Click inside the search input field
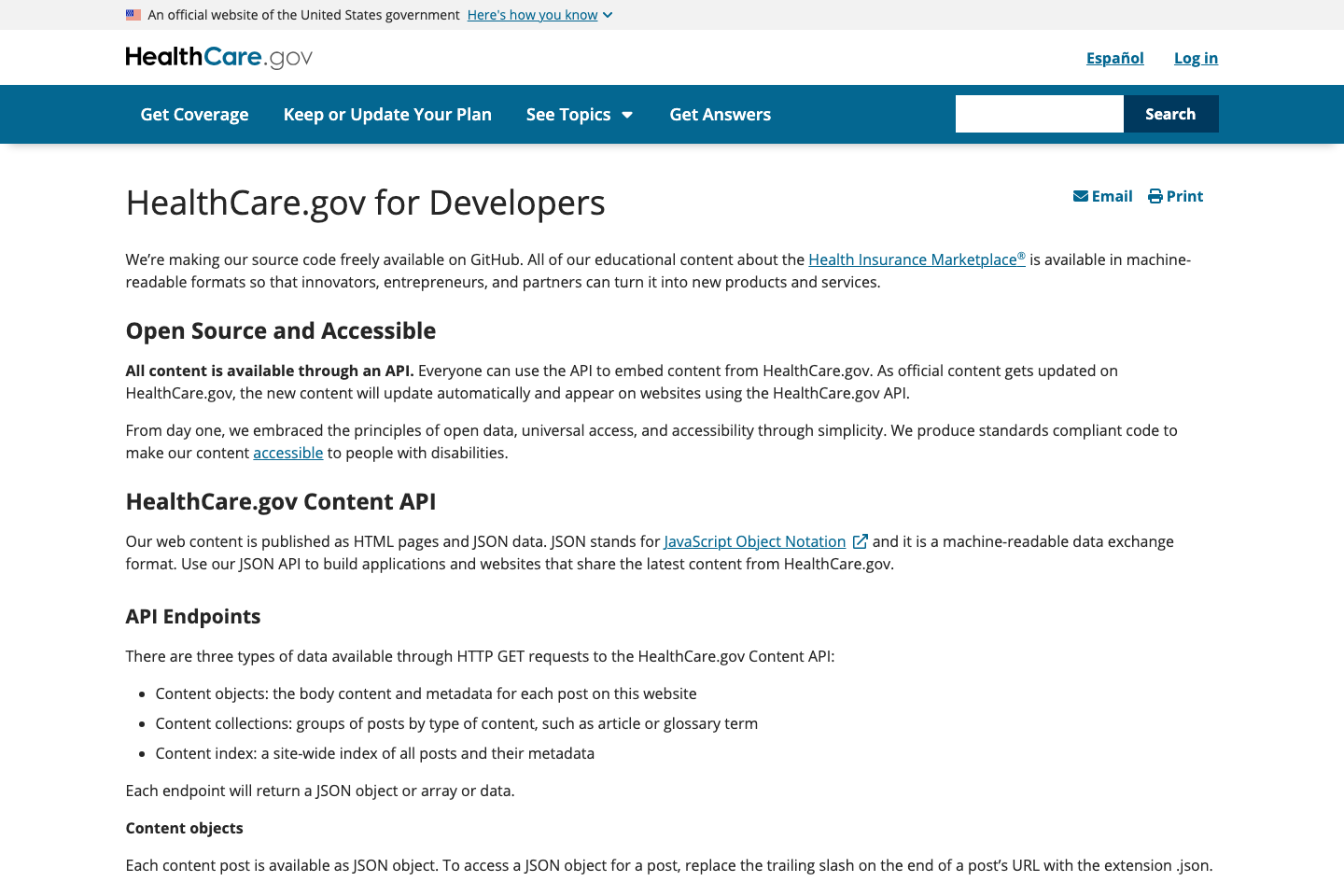The image size is (1344, 896). pyautogui.click(x=1039, y=113)
